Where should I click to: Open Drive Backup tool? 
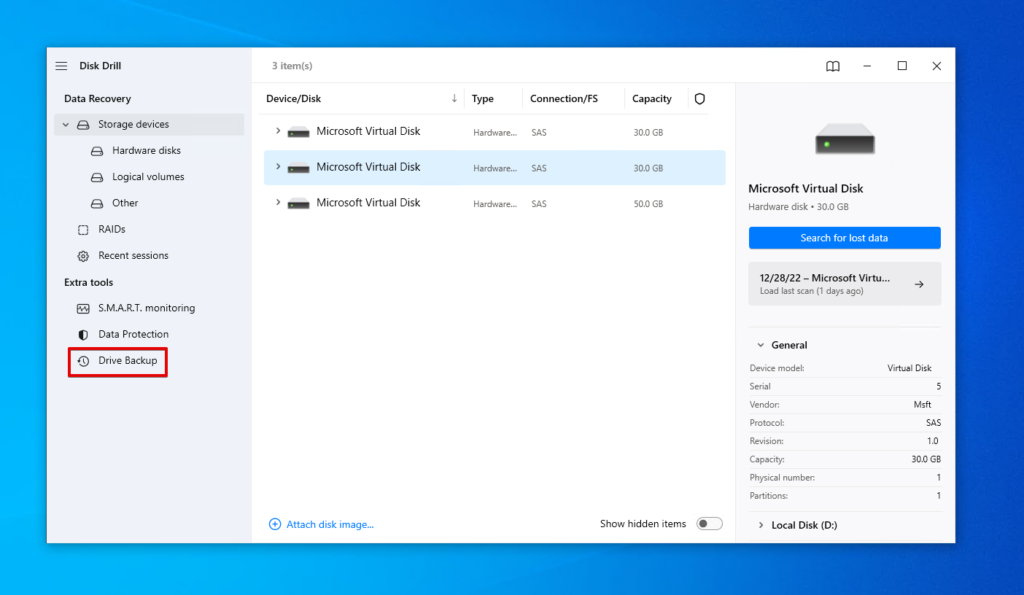click(x=127, y=361)
